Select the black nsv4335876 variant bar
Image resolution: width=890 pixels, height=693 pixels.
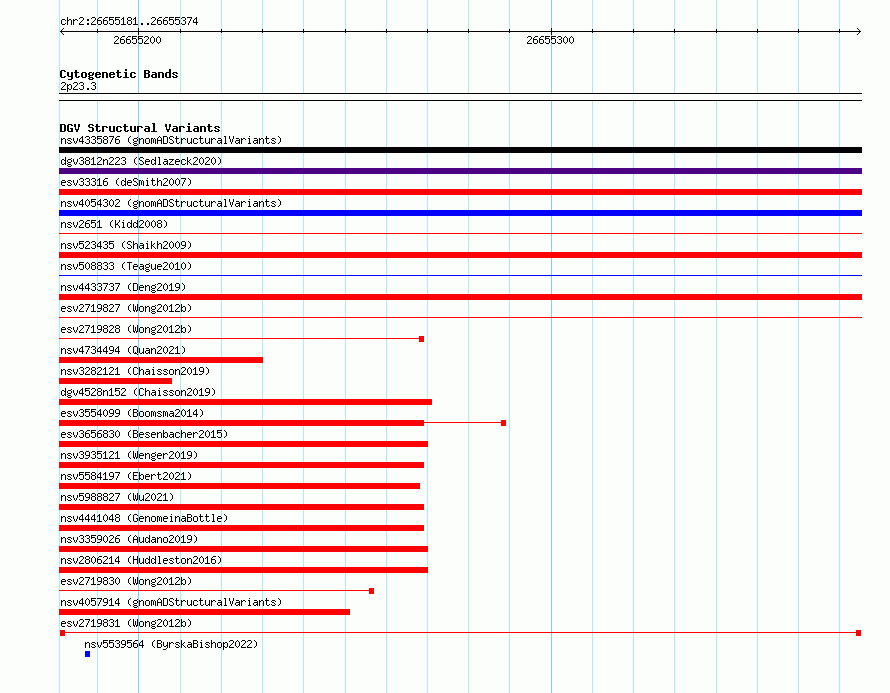pos(460,150)
